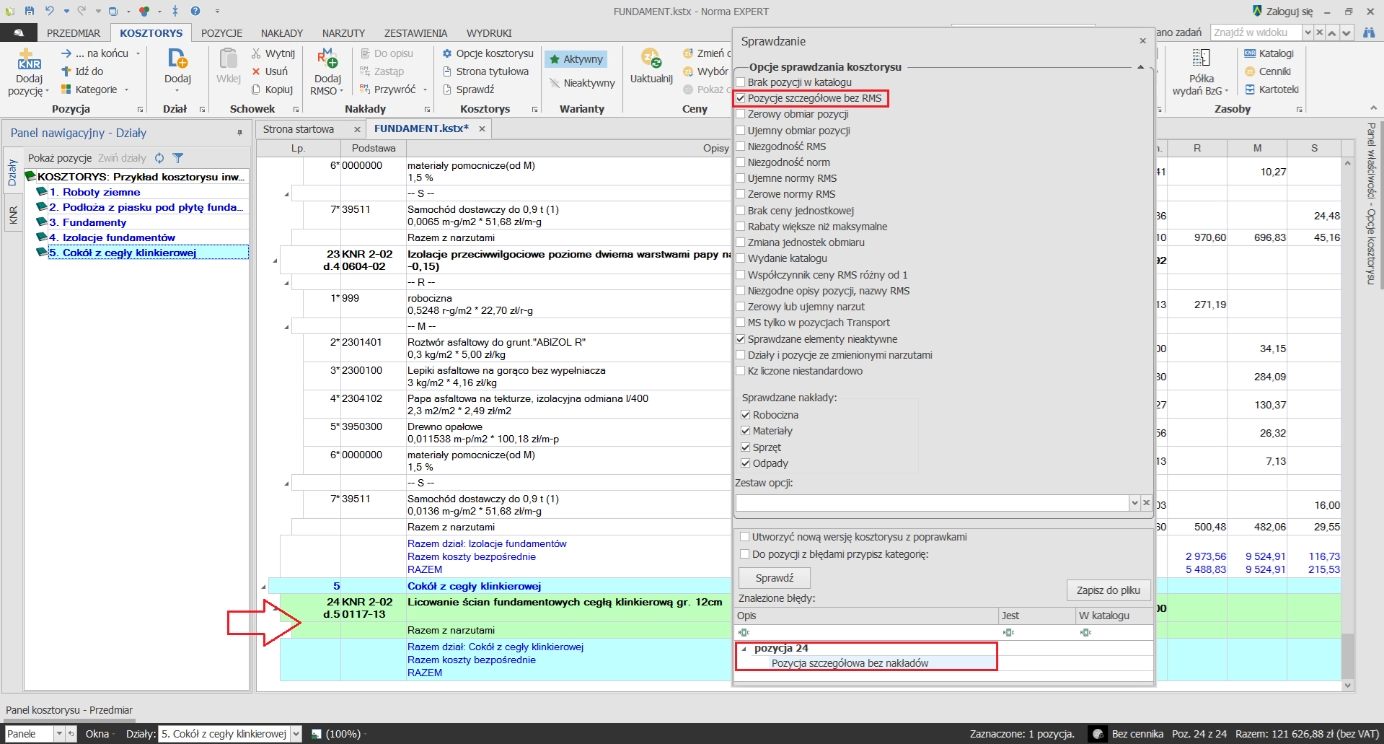The height and width of the screenshot is (744, 1384).
Task: Toggle Utworzyć nową wersję kosztorysu z poprawkami
Action: [743, 537]
